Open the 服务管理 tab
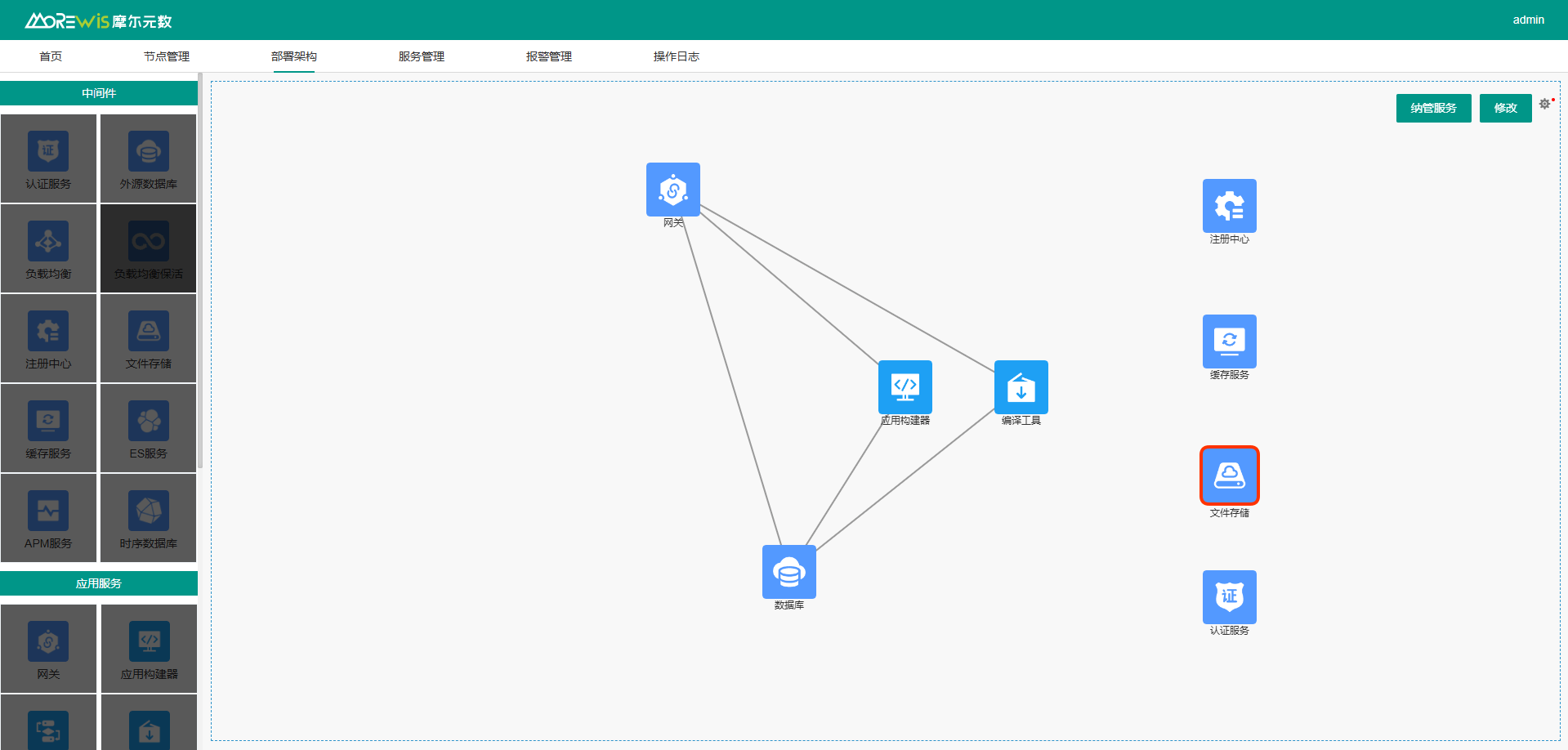The width and height of the screenshot is (1568, 750). click(422, 56)
